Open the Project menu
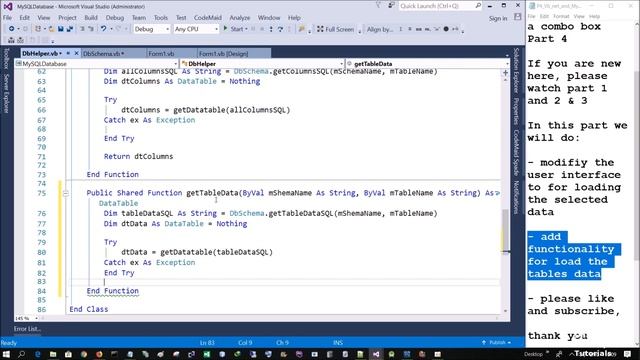The height and width of the screenshot is (360, 640). (x=67, y=18)
